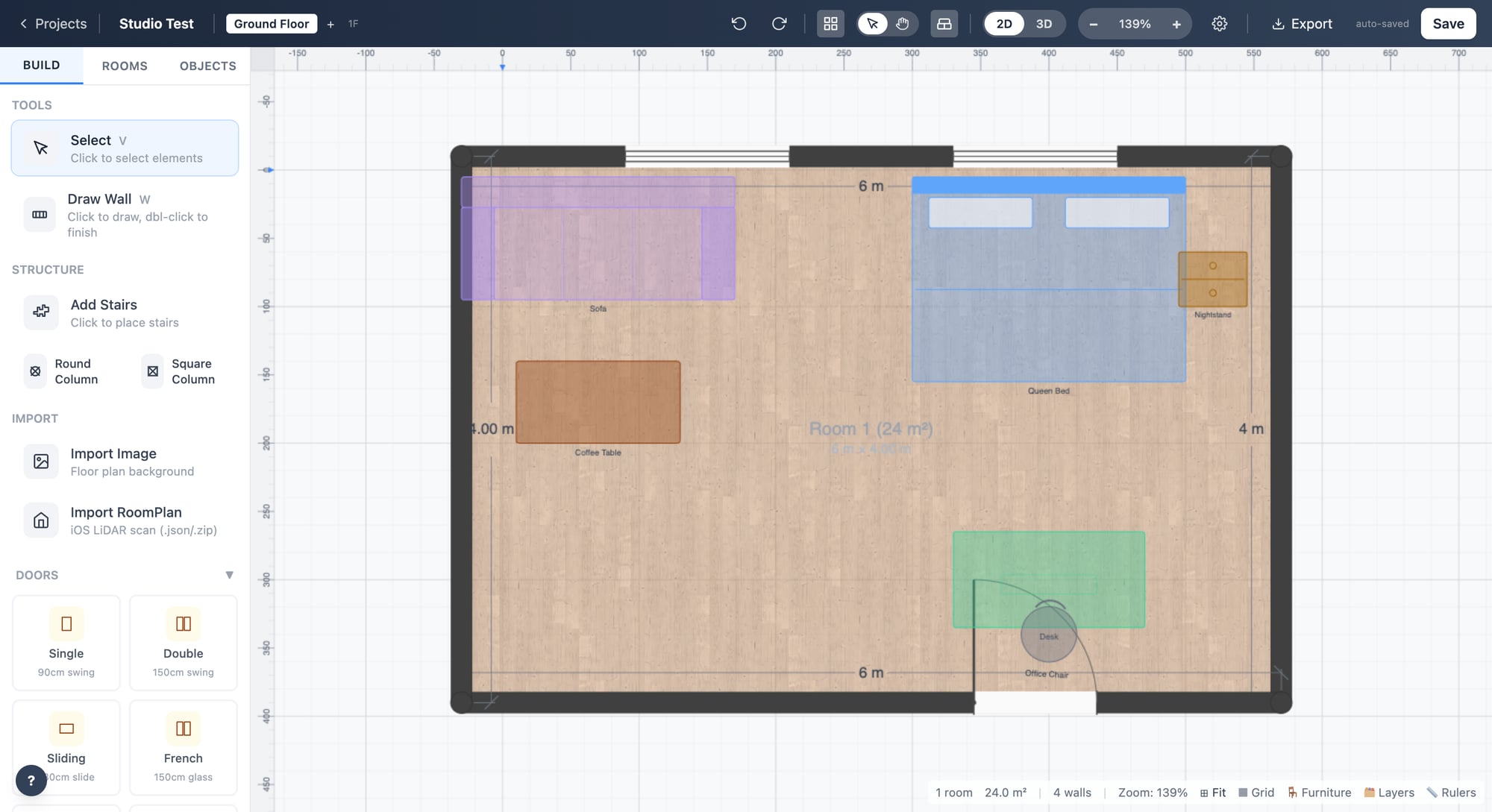Save the project

(1448, 24)
